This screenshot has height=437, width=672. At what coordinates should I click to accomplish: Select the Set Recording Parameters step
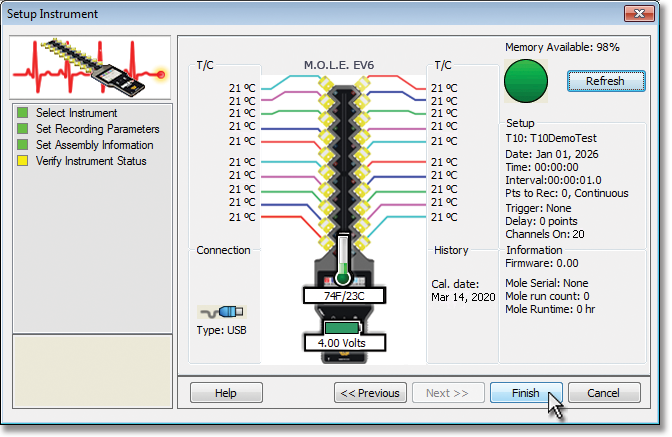98,129
